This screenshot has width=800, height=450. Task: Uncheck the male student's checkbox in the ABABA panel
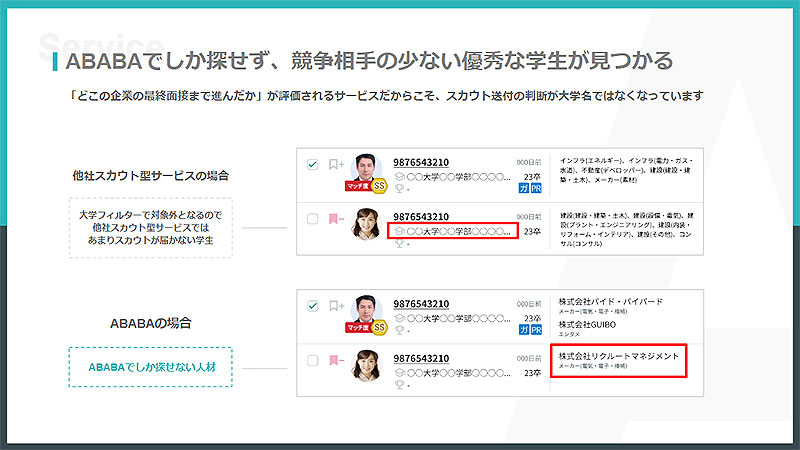[x=313, y=305]
